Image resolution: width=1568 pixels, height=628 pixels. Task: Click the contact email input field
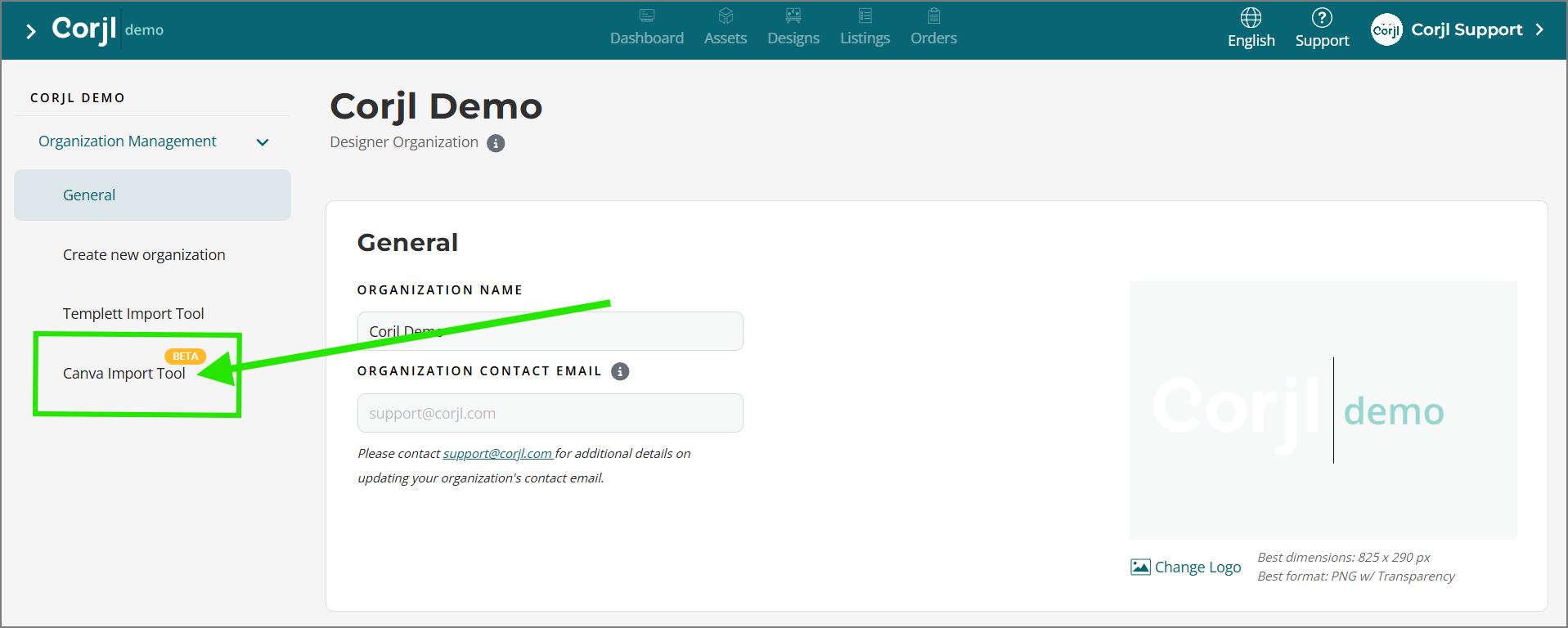coord(550,413)
